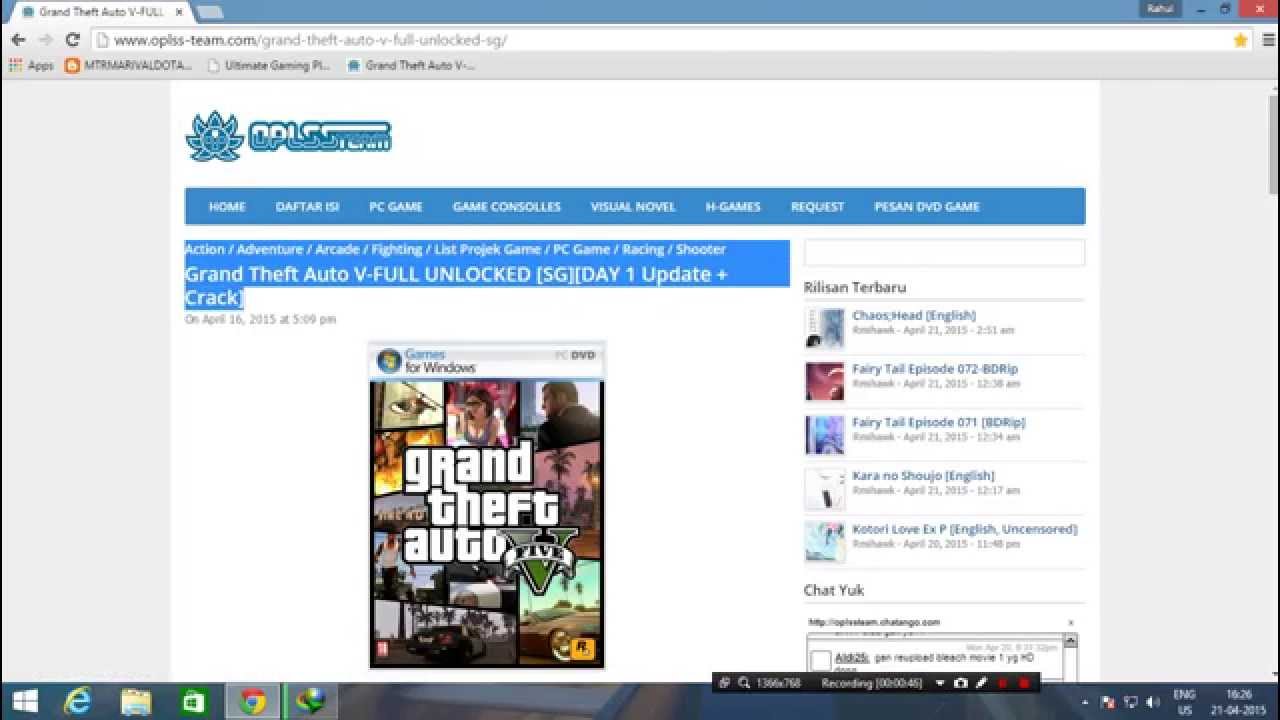Click the Grand Theft Auto V-FULL UNLOCKED post title

click(456, 286)
